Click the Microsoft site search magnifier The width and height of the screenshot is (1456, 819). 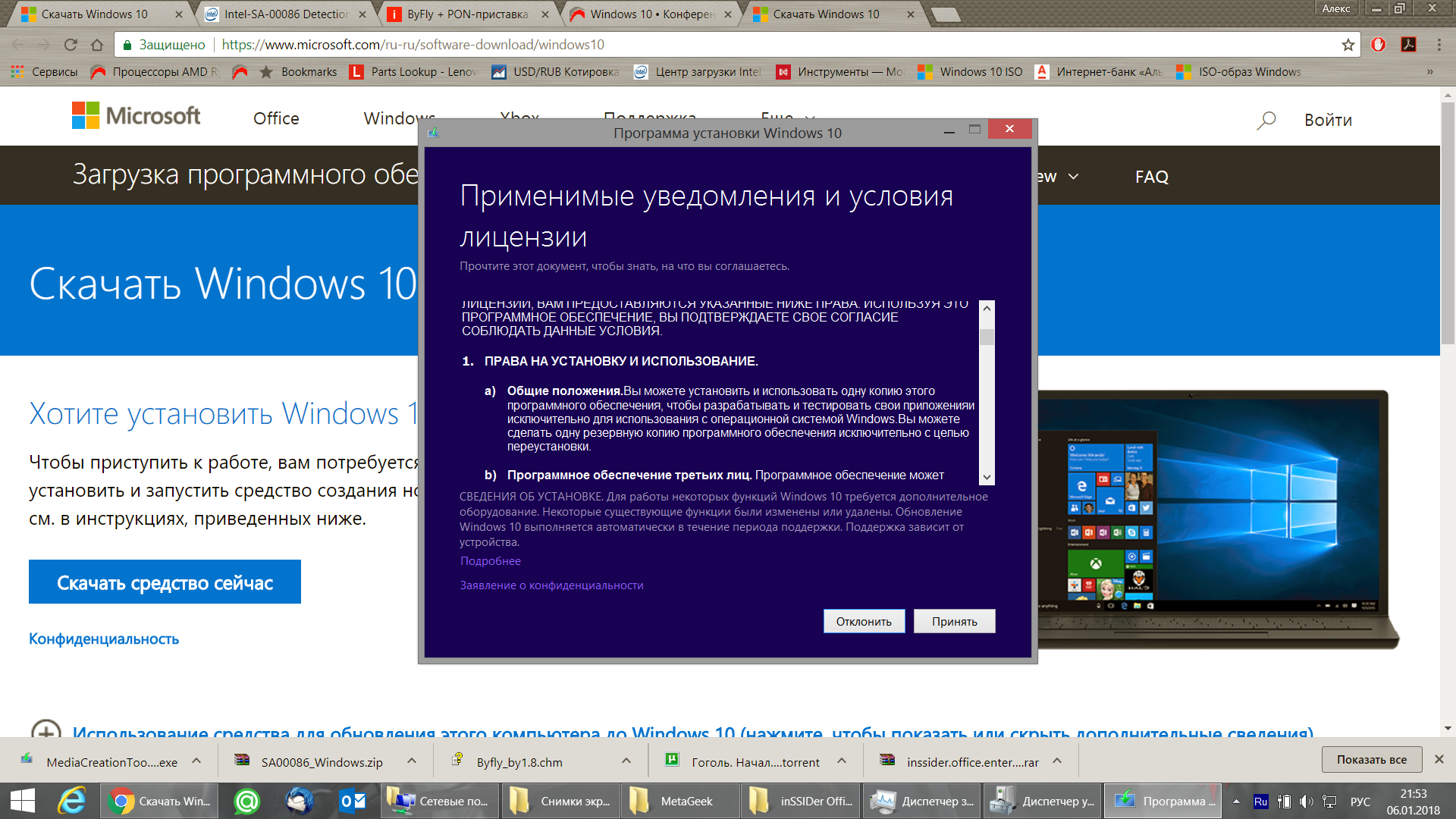[x=1266, y=120]
